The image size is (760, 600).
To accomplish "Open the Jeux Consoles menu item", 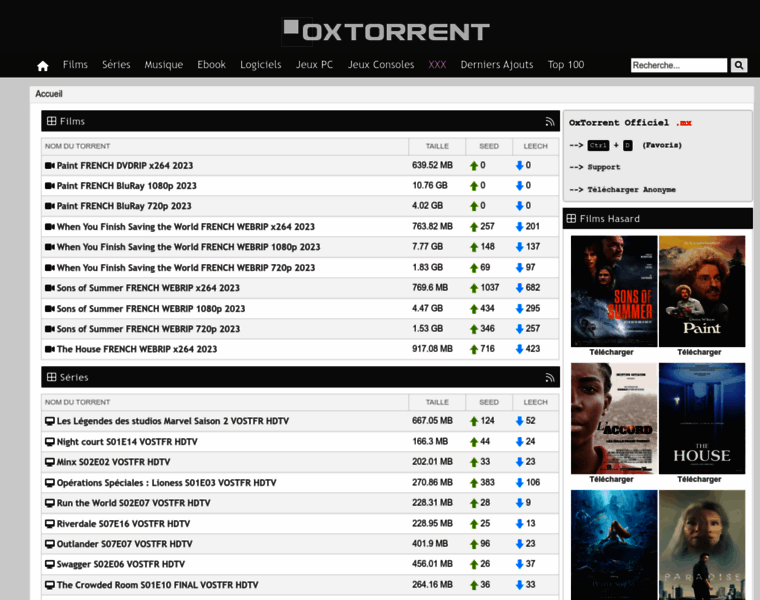I will pyautogui.click(x=381, y=64).
